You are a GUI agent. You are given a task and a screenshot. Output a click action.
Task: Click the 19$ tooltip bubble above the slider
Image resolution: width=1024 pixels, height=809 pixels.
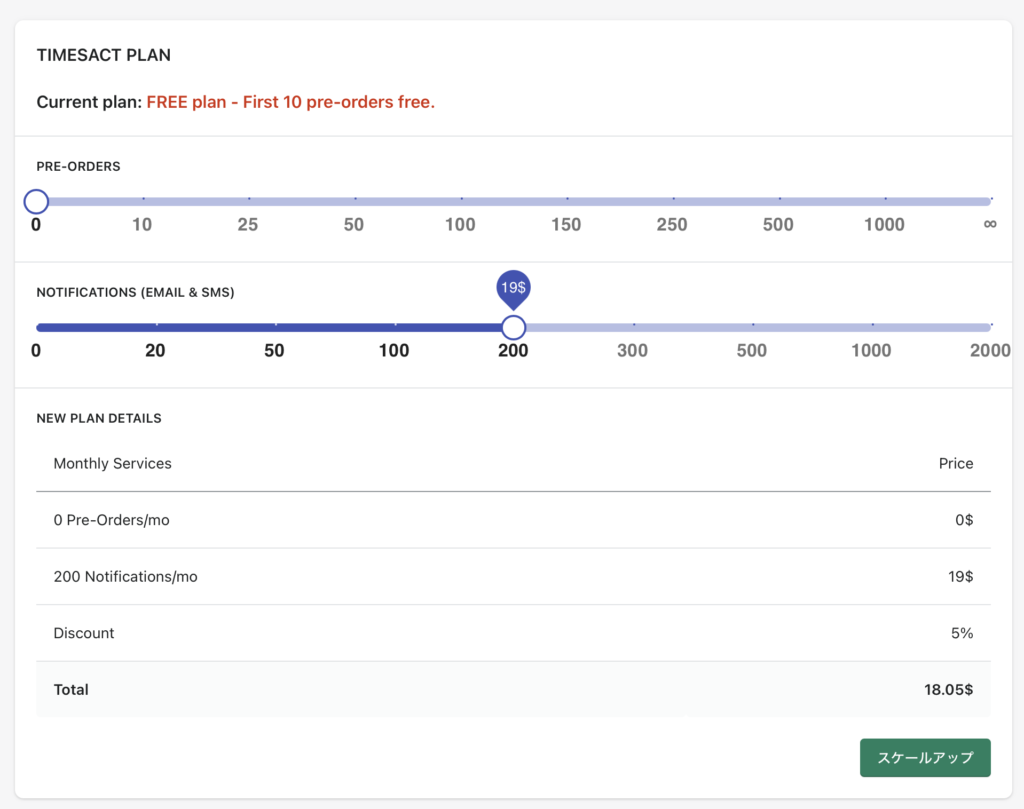[513, 288]
